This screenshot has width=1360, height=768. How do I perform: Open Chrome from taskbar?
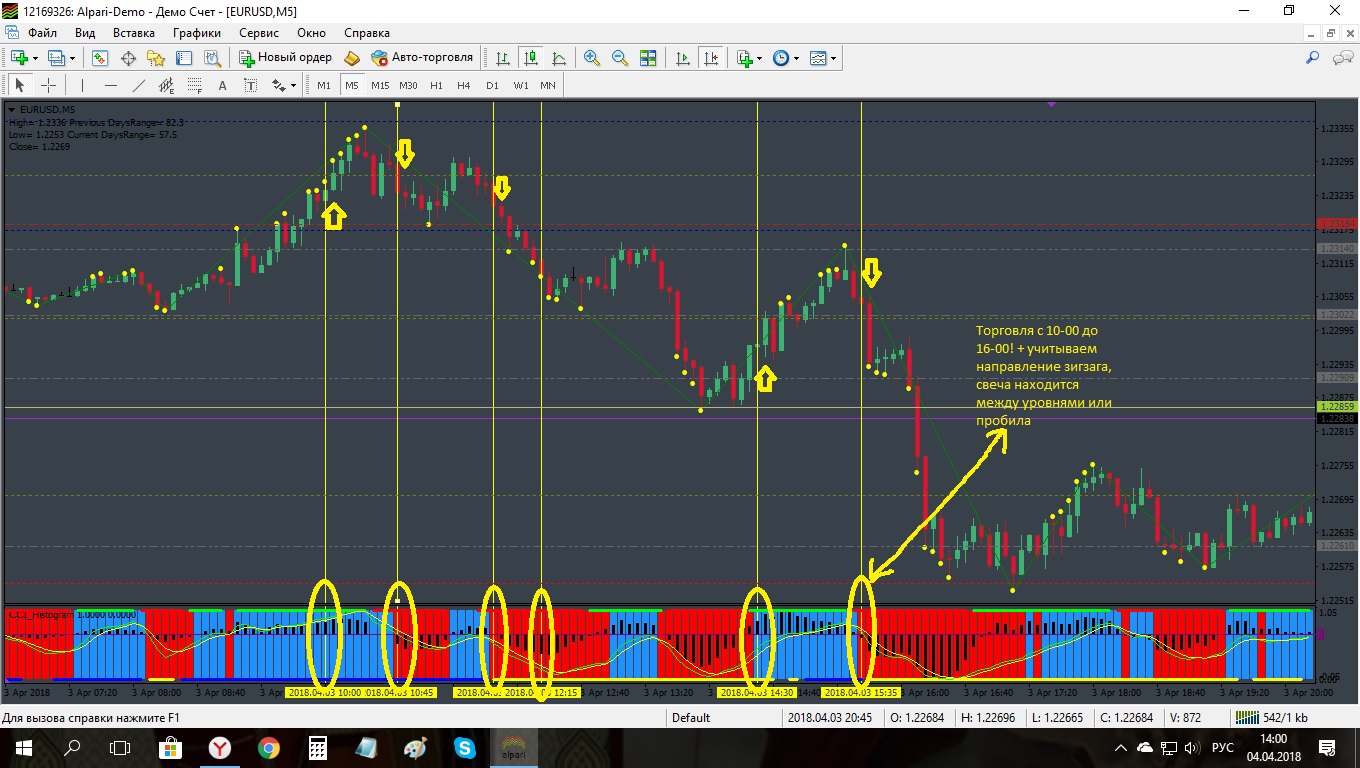click(268, 747)
